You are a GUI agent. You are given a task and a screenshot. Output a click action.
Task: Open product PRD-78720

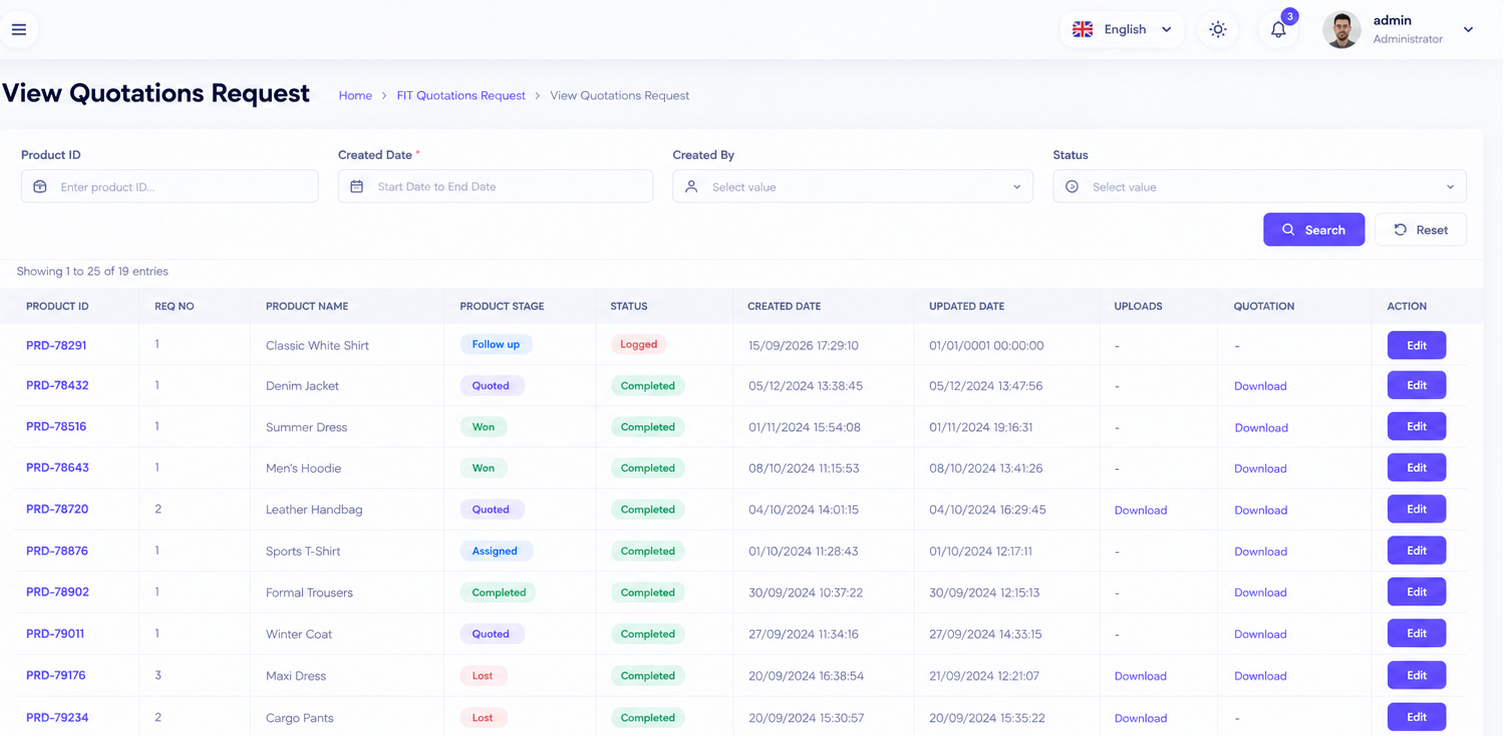tap(57, 509)
